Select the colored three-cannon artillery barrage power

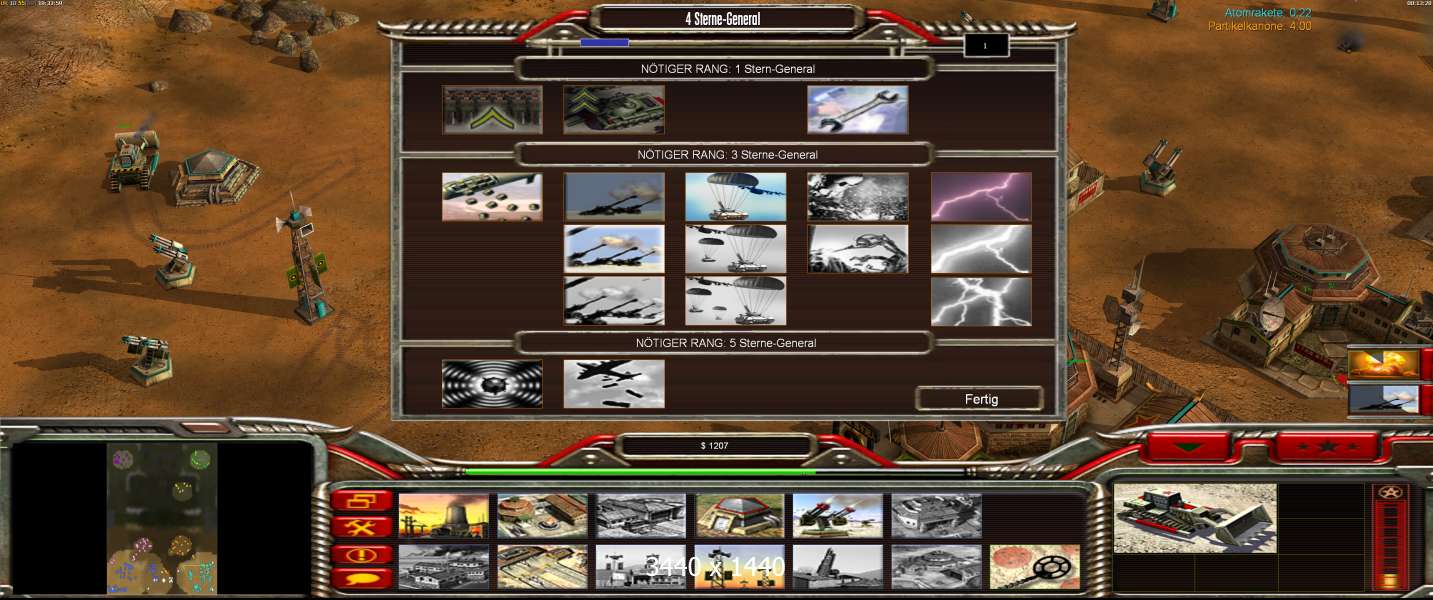[614, 249]
